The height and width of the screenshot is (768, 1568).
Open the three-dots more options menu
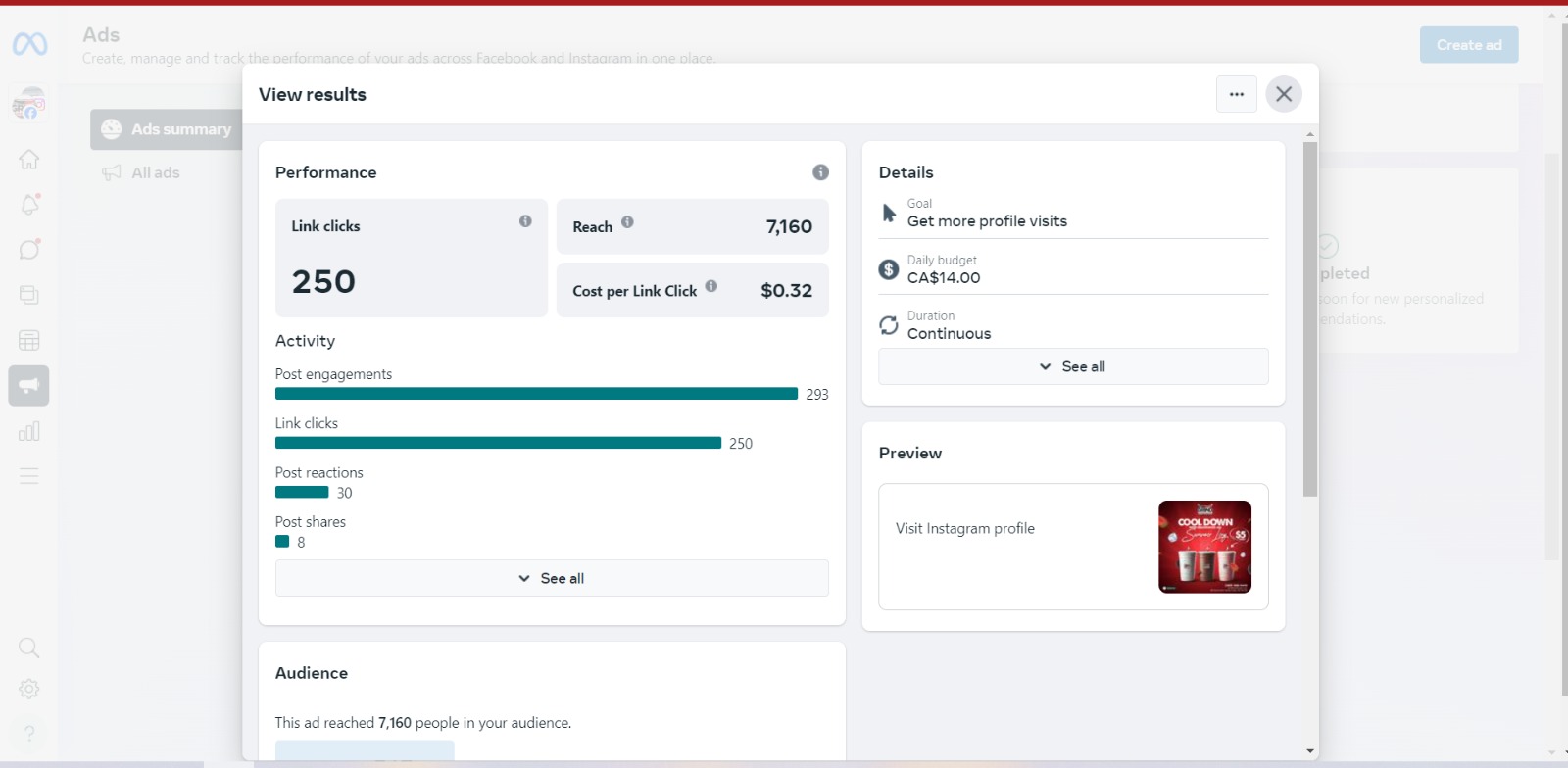point(1236,95)
